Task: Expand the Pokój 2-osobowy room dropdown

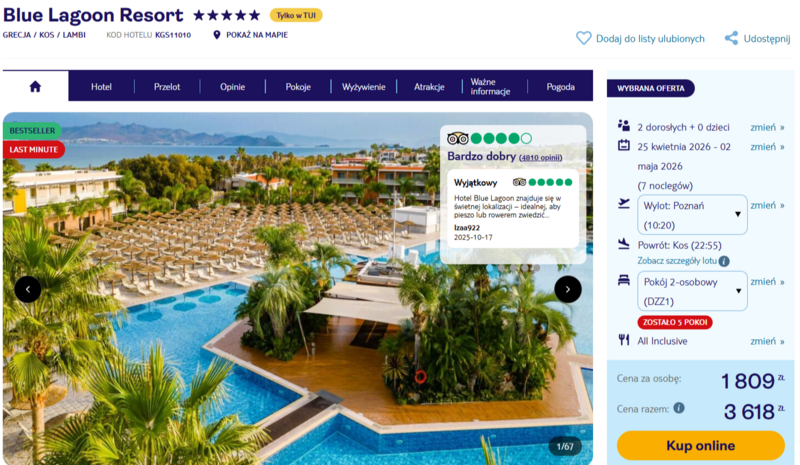Action: pyautogui.click(x=692, y=291)
